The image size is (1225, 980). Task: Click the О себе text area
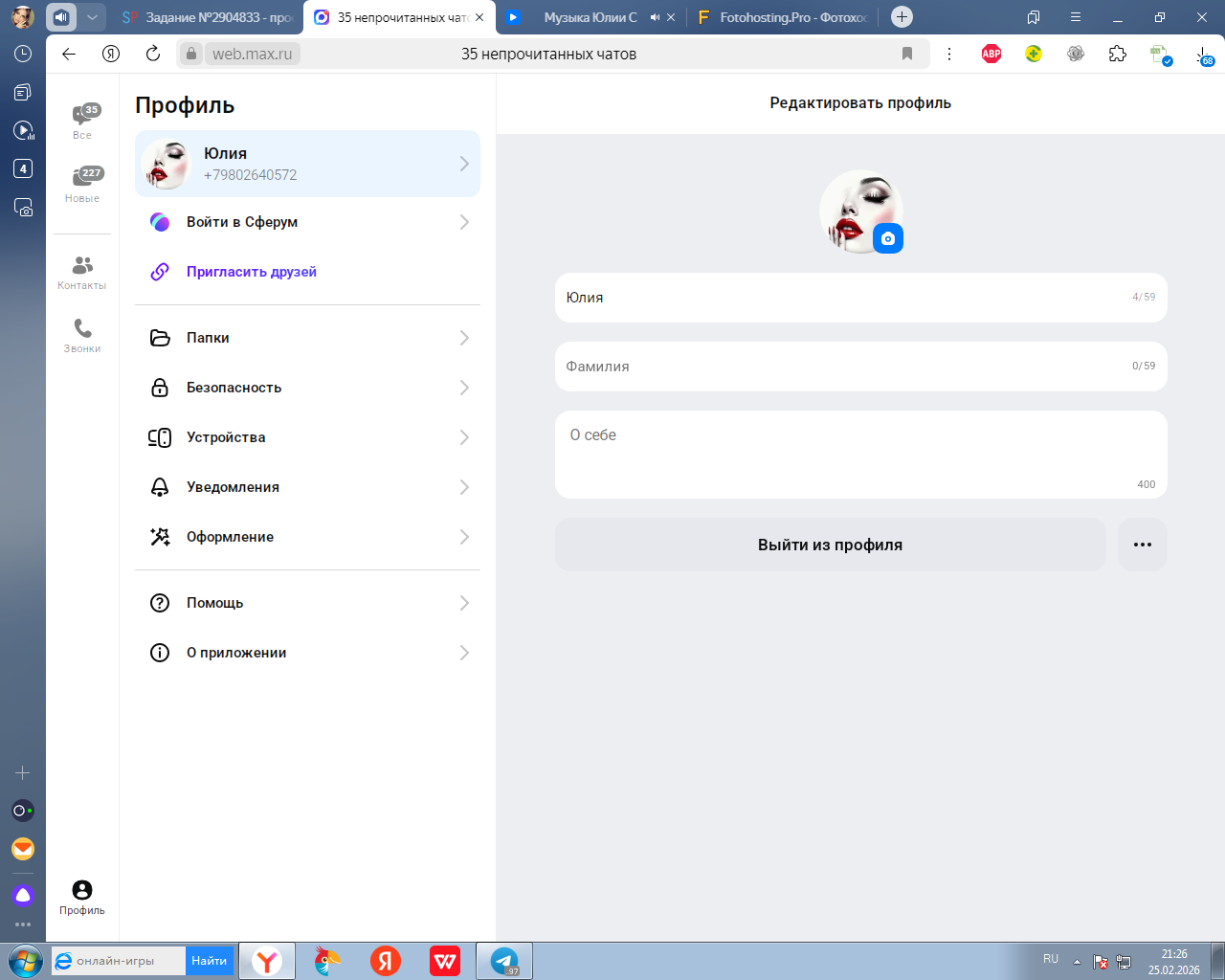(x=859, y=455)
